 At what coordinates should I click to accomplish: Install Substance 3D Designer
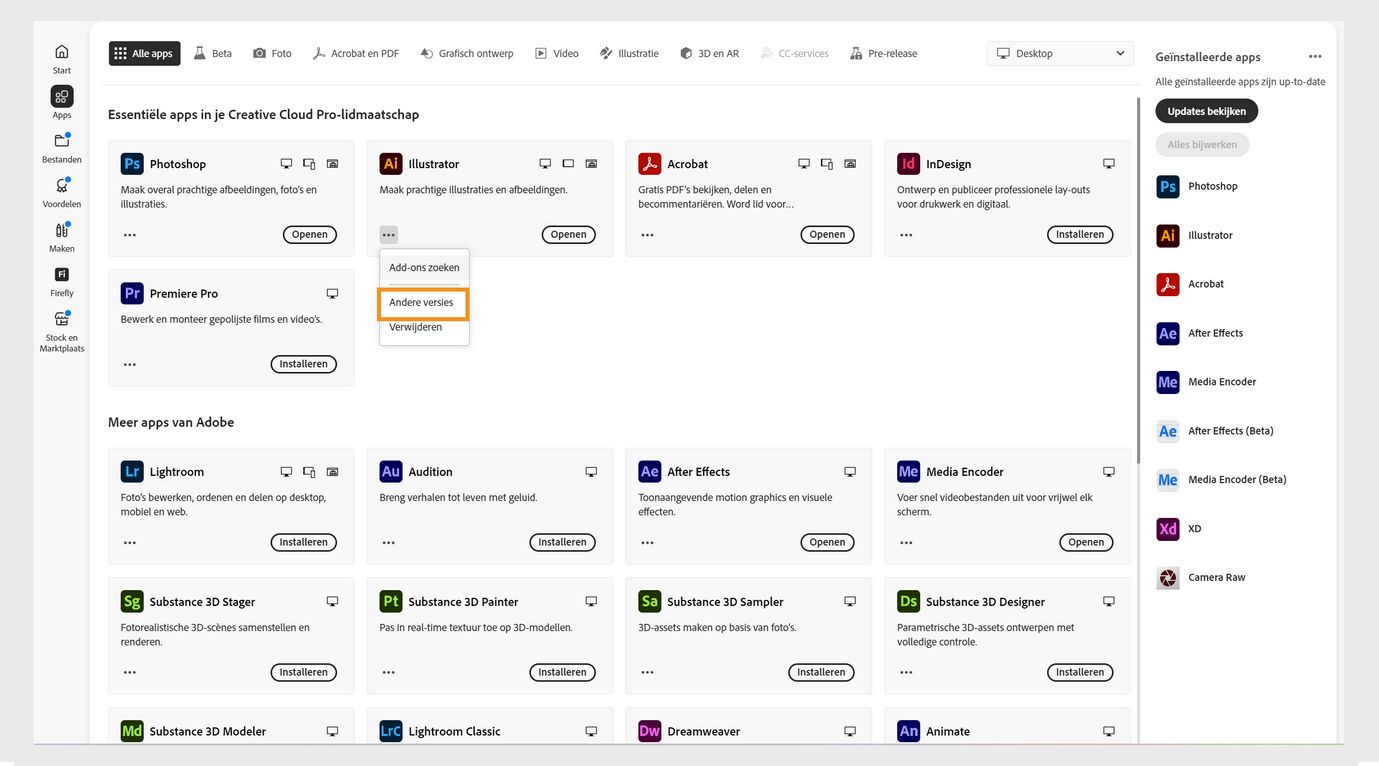[1080, 672]
